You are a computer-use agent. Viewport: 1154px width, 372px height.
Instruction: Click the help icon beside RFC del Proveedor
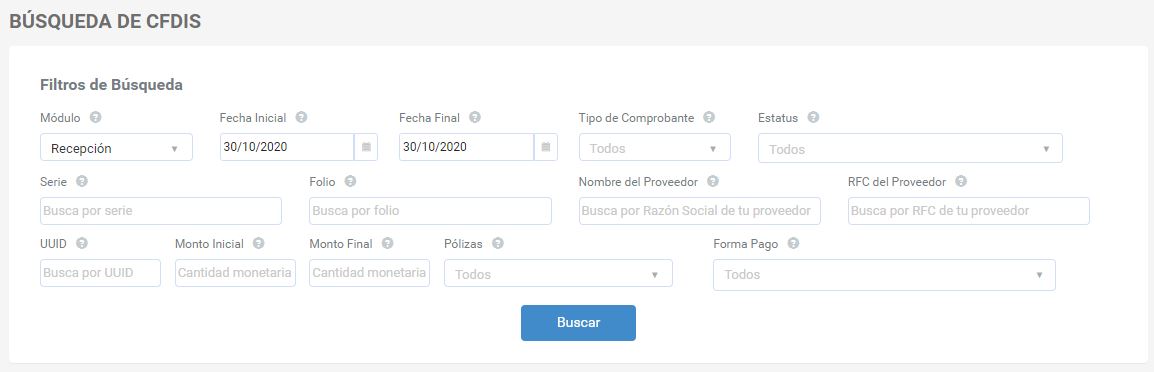(960, 181)
